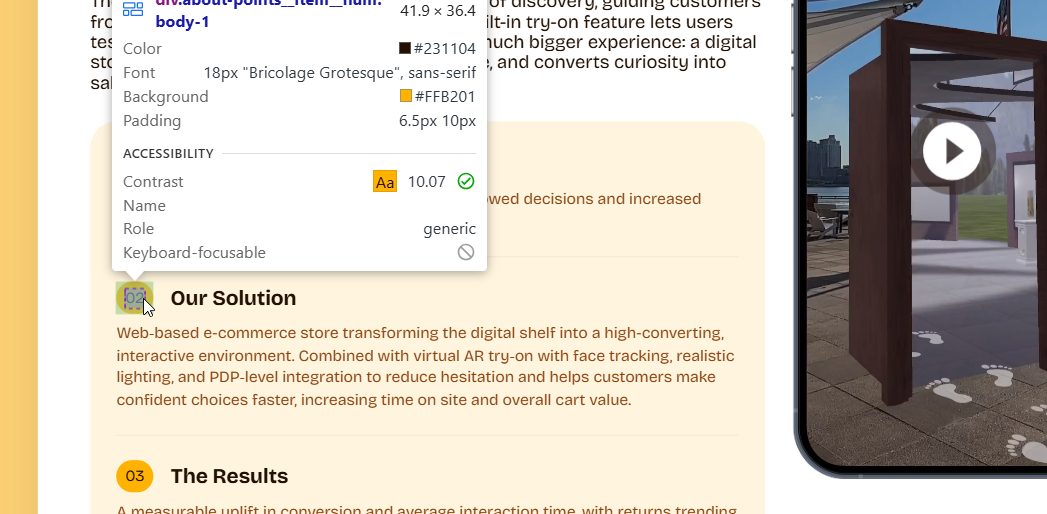This screenshot has width=1047, height=514.
Task: Click the body-1 class name in the tooltip
Action: 182,22
